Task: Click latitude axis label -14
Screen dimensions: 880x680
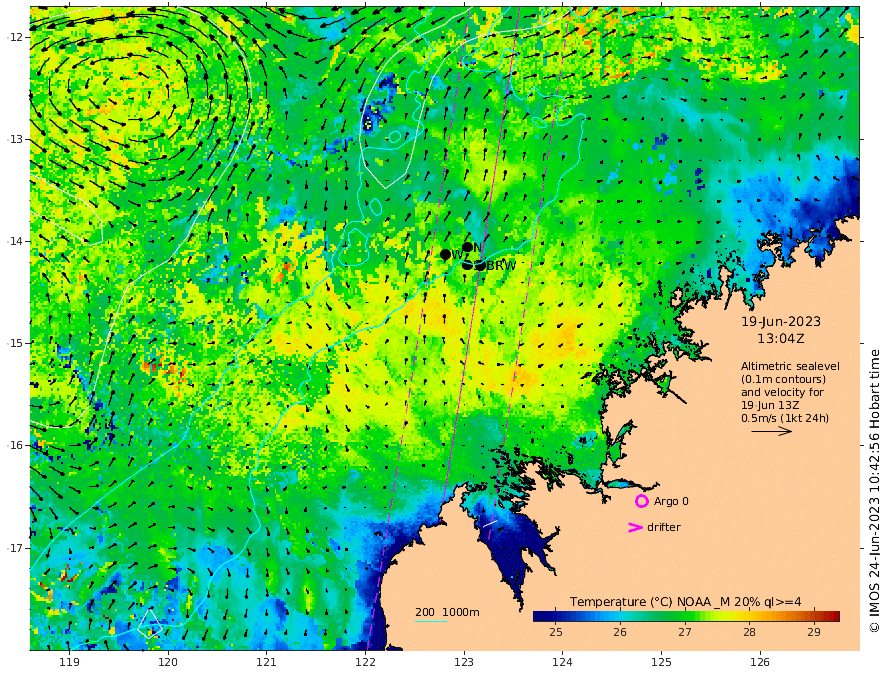Action: [x=15, y=241]
